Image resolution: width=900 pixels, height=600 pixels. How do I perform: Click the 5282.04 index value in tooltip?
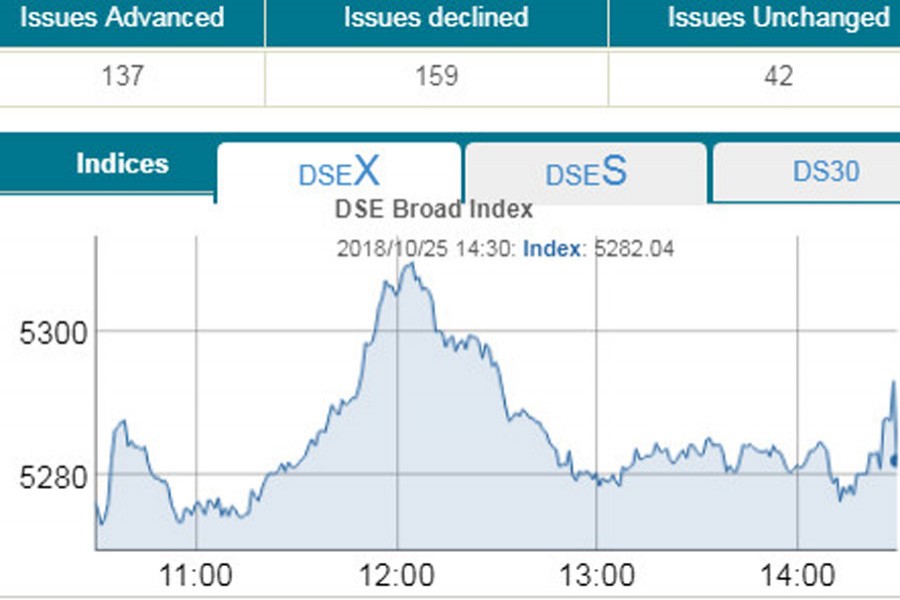click(634, 249)
